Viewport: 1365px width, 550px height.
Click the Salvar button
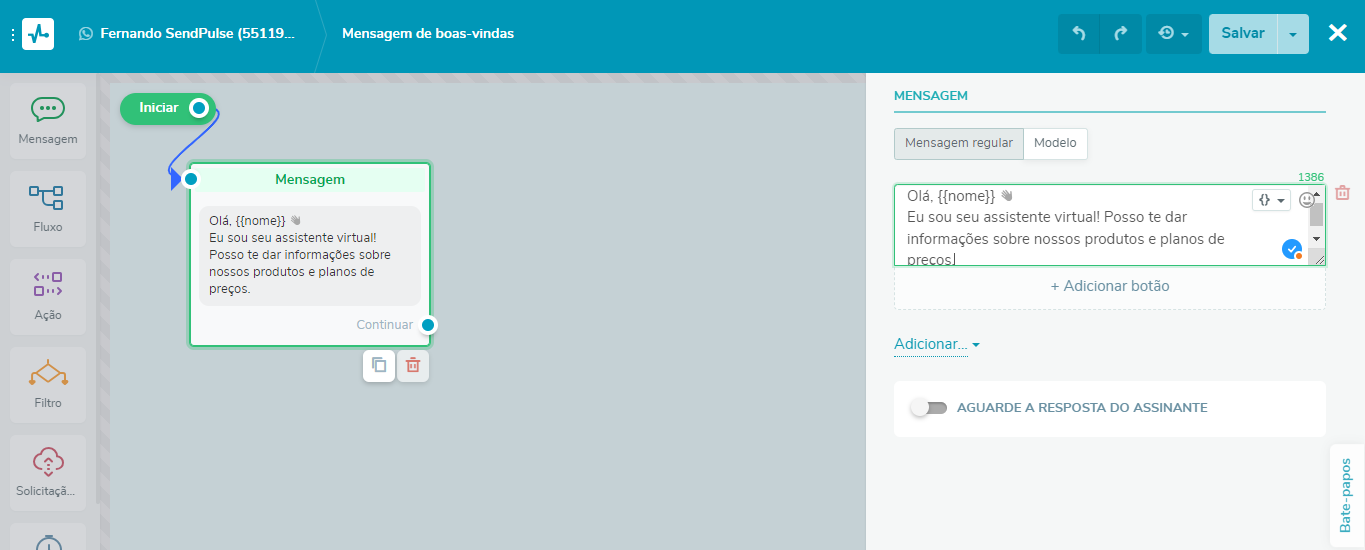1243,33
